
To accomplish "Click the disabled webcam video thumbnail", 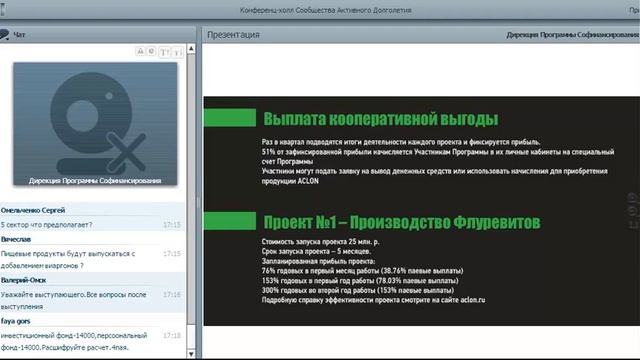I will click(95, 123).
